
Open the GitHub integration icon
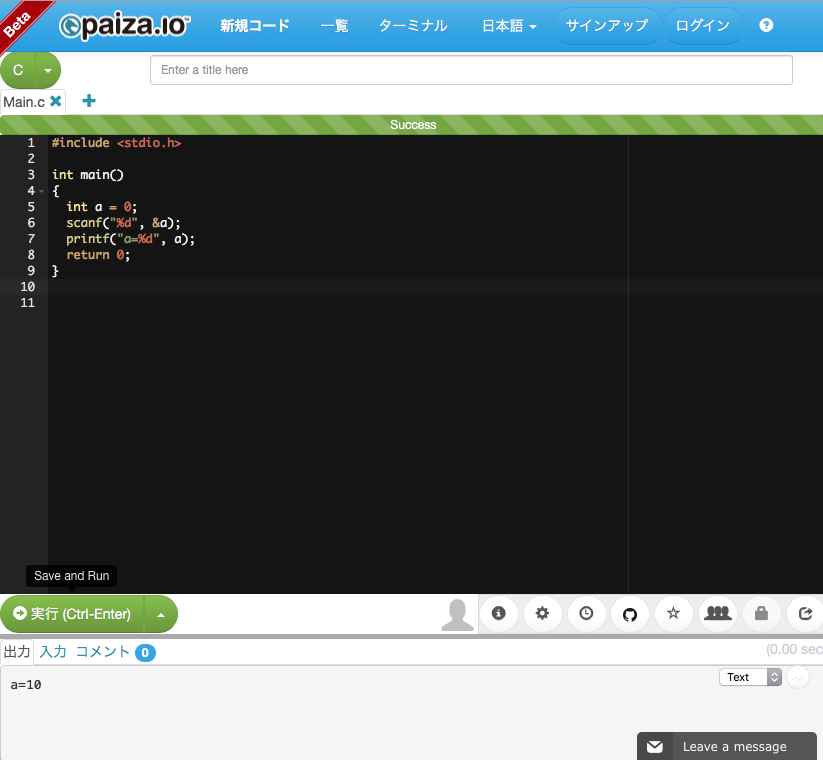click(630, 613)
